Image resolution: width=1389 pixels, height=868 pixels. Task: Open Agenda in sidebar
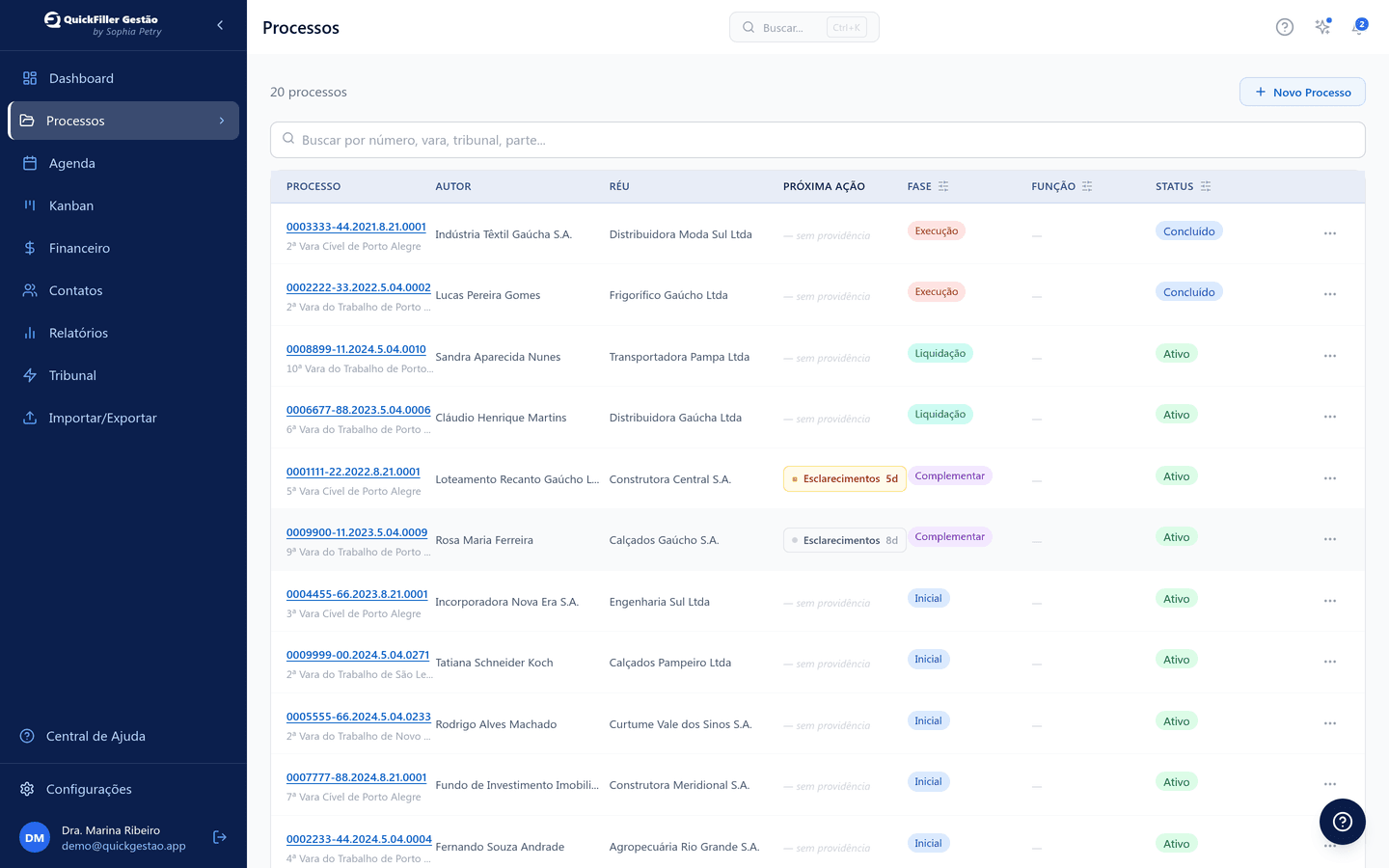coord(123,163)
